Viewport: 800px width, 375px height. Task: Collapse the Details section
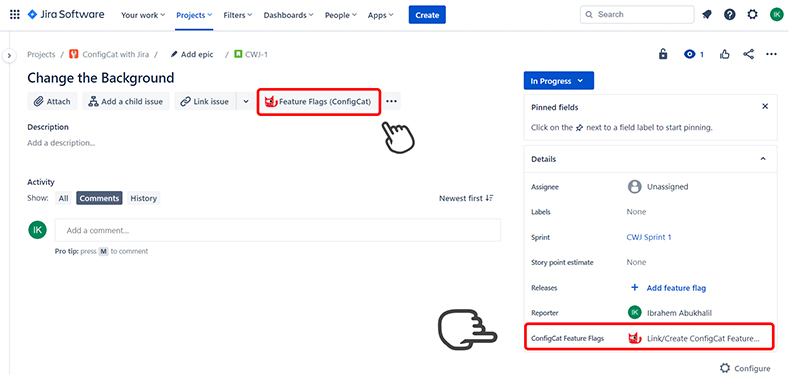pyautogui.click(x=763, y=159)
